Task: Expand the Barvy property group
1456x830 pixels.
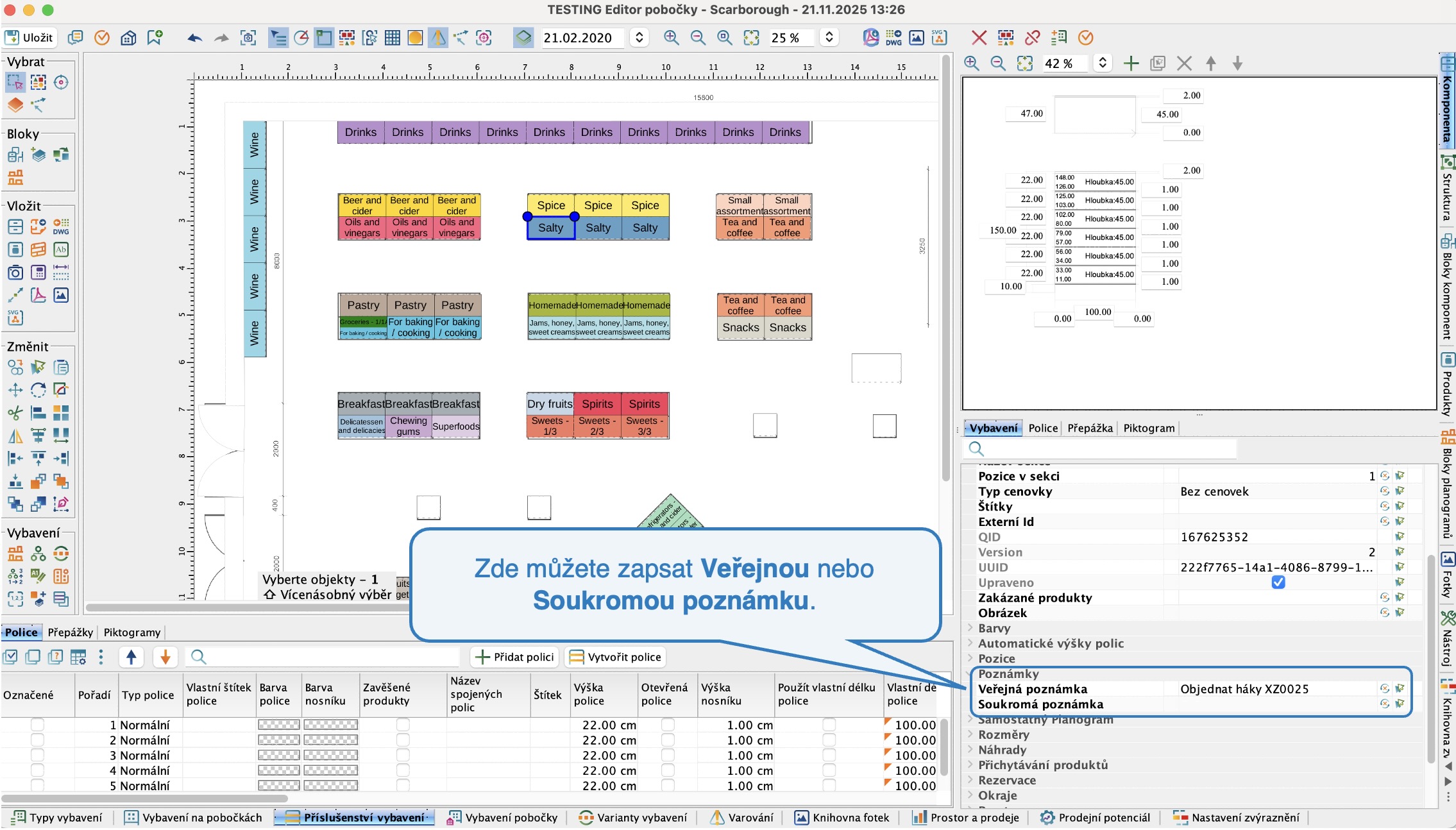Action: point(970,628)
